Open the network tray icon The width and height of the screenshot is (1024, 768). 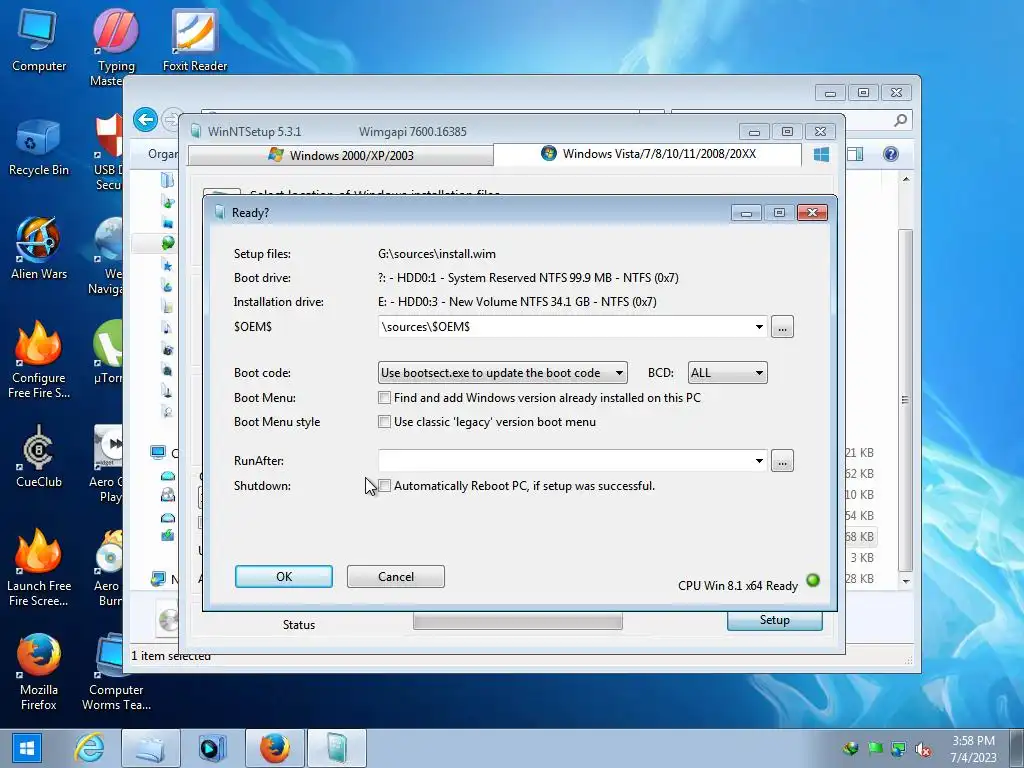click(899, 750)
